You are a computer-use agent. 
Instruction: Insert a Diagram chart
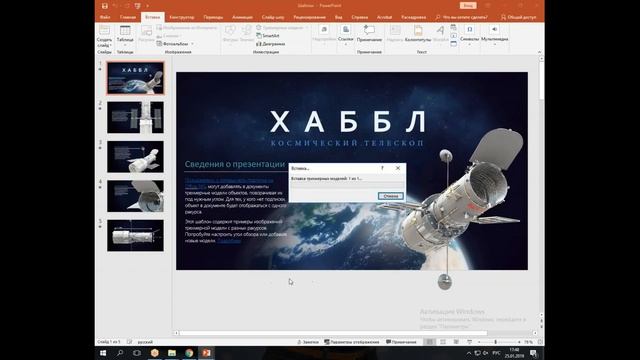click(270, 44)
